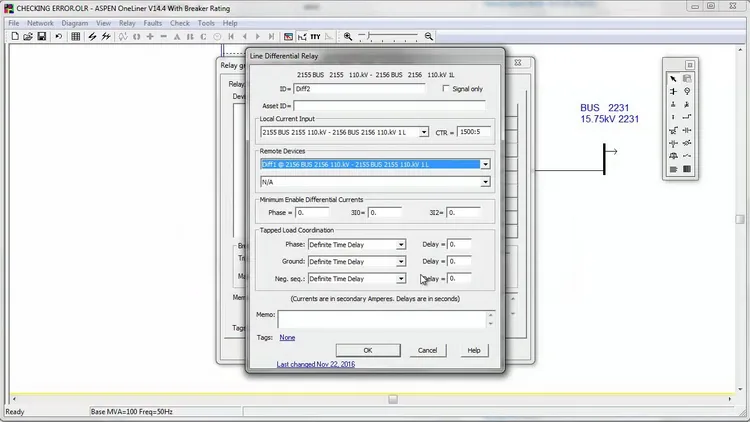Select the three-winding transformer tool in palette

pos(673,143)
